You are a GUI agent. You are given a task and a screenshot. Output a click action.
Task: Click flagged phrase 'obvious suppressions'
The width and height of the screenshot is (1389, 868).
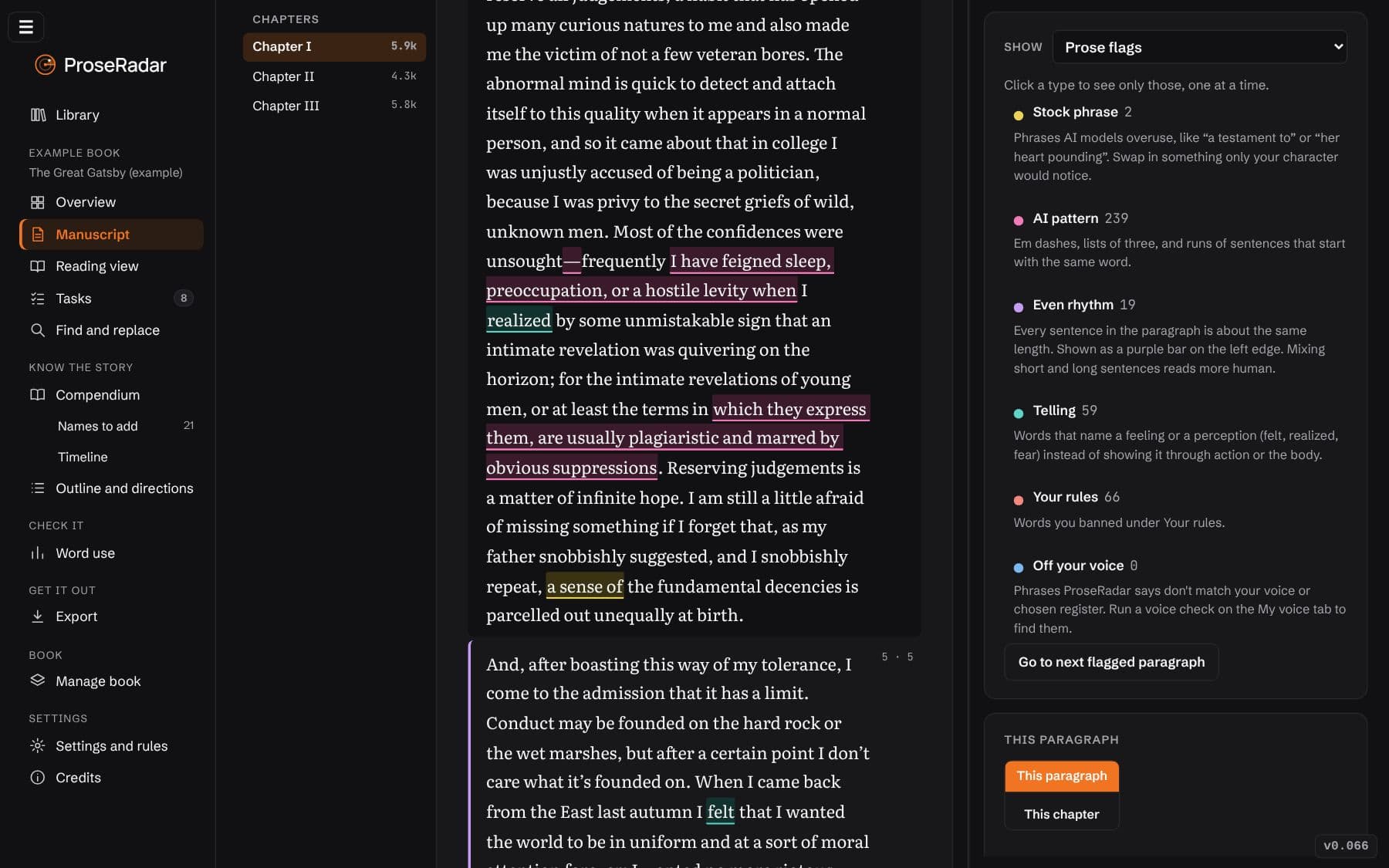tap(572, 468)
